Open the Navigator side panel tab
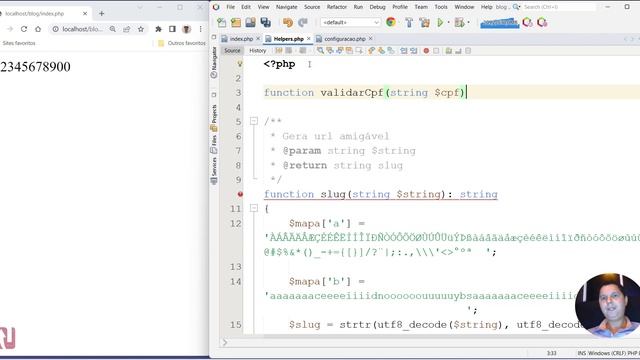Screen dimensions: 640x360 point(214,62)
